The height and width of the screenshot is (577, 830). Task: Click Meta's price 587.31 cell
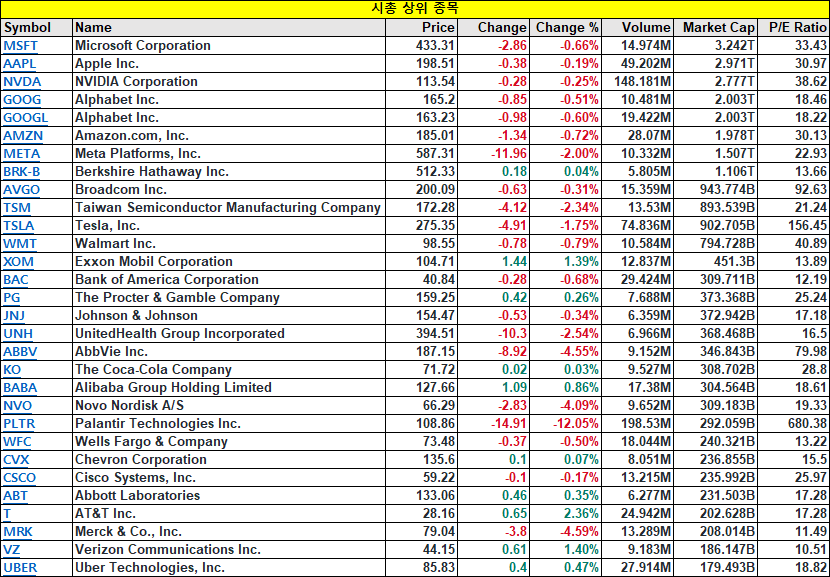click(x=421, y=154)
